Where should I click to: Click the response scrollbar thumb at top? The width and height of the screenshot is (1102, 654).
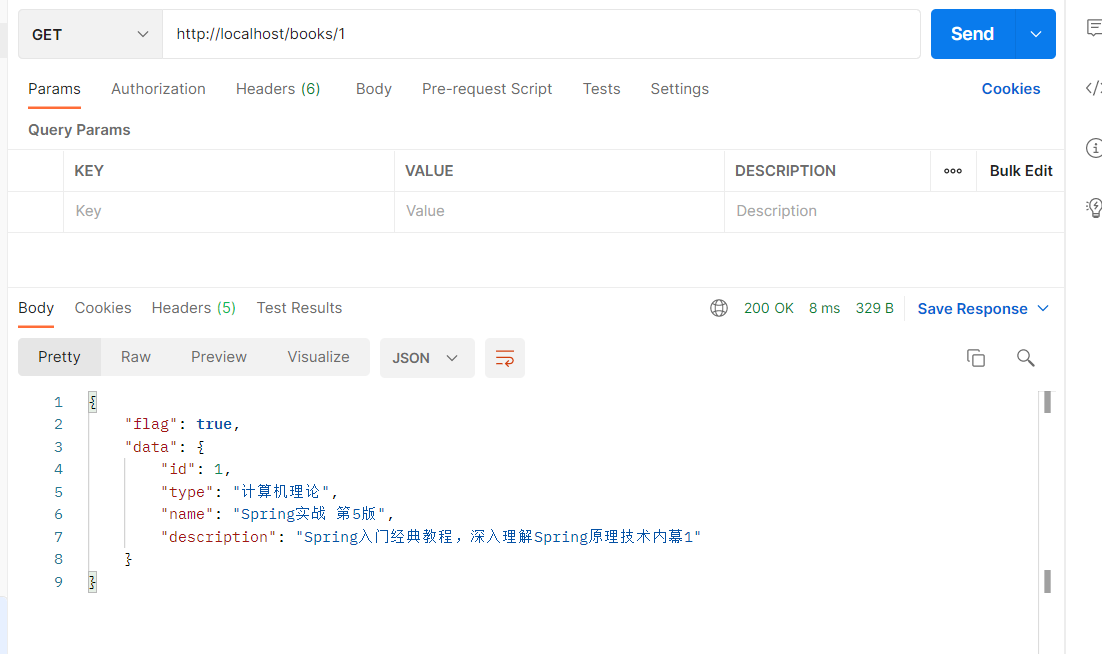(1047, 402)
